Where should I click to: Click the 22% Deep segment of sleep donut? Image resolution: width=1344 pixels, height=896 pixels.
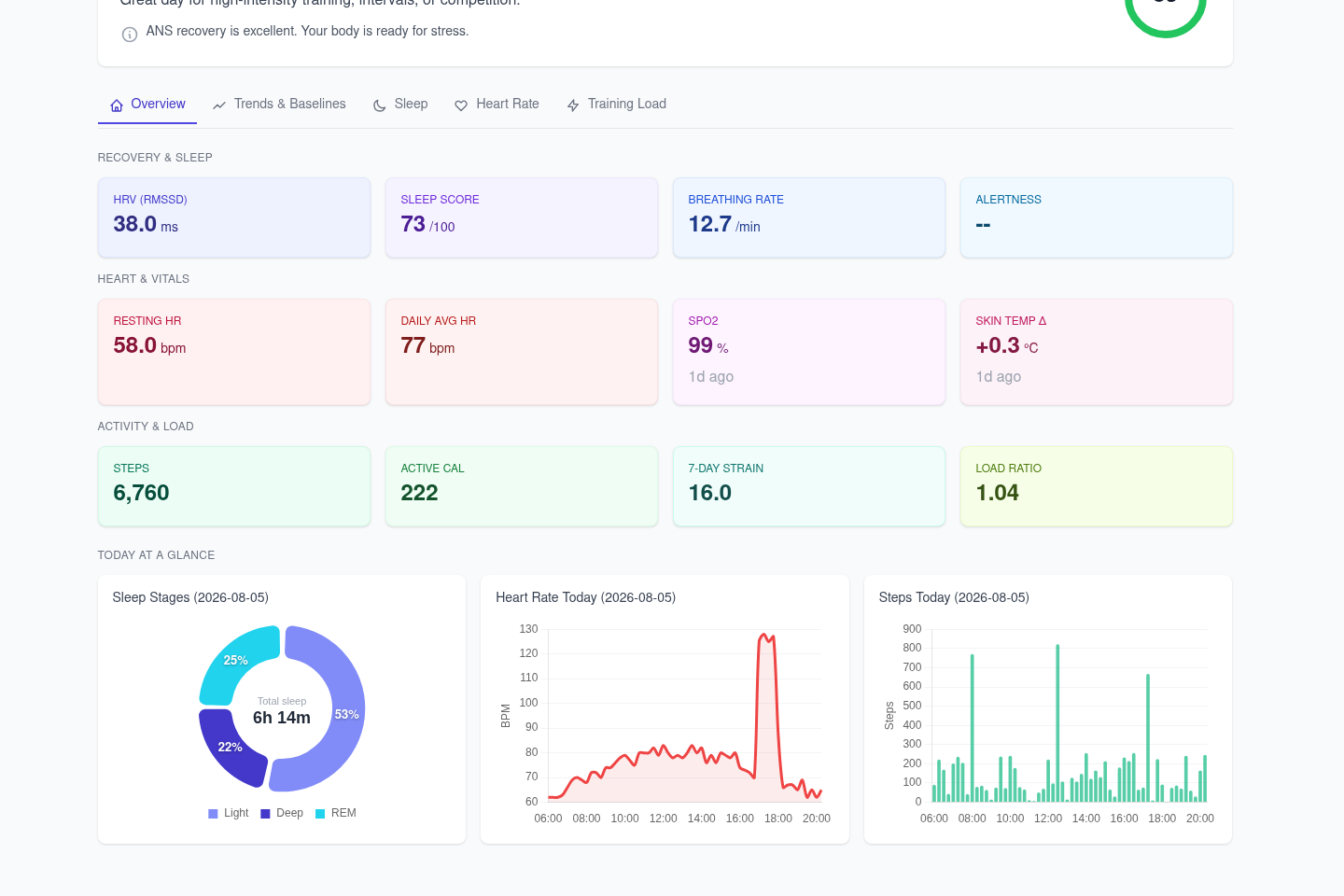tap(229, 748)
